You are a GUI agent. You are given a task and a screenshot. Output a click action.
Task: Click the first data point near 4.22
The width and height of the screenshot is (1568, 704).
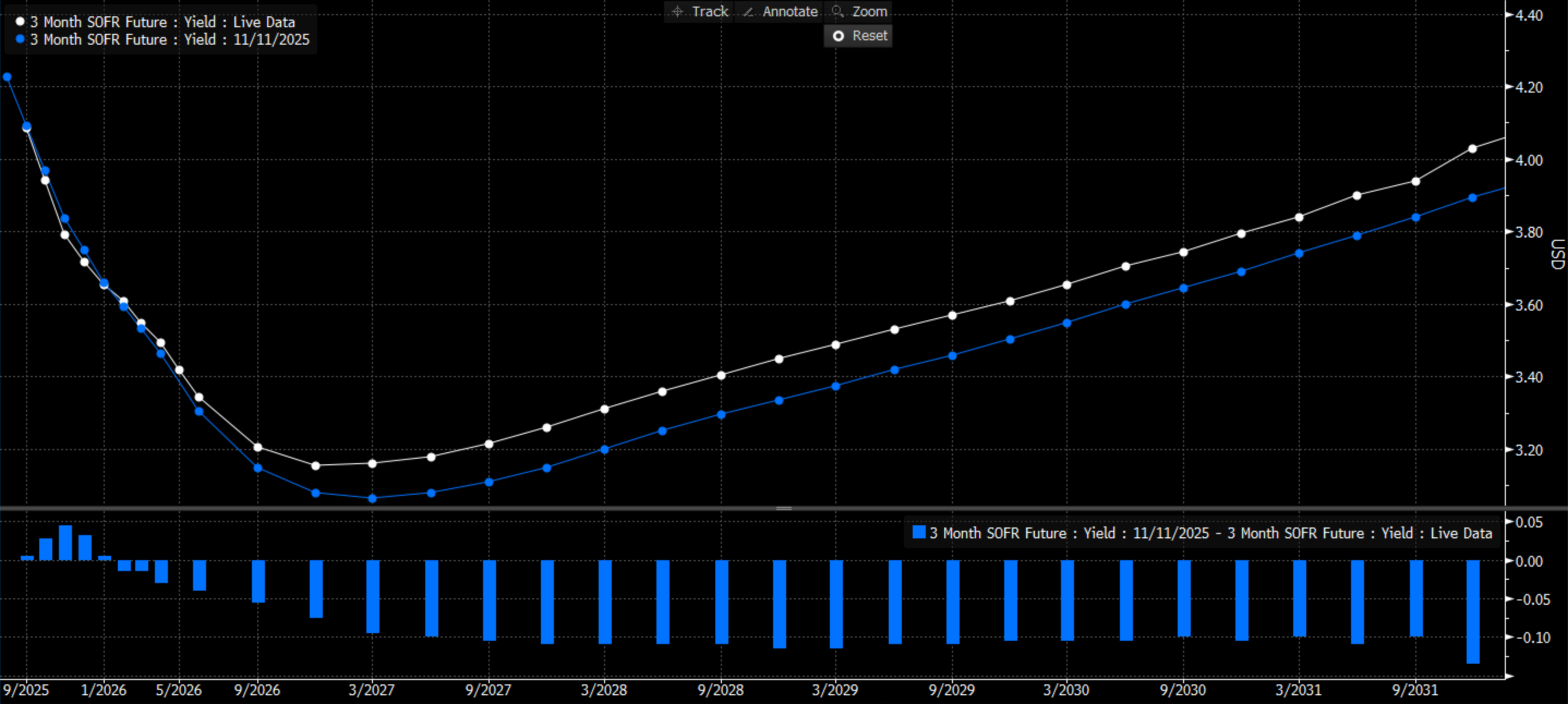(7, 77)
